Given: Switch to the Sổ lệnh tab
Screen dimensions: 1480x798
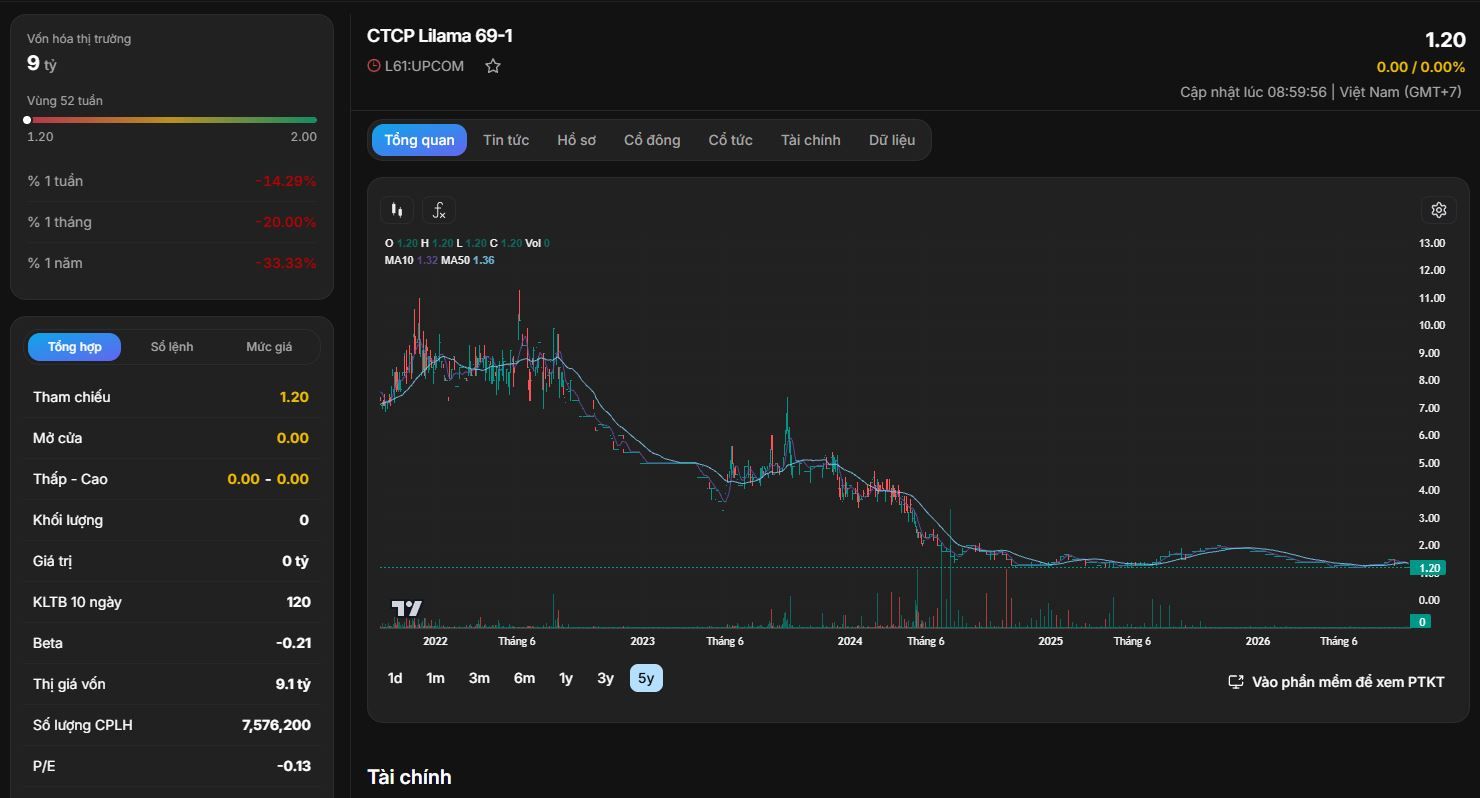Looking at the screenshot, I should [172, 347].
